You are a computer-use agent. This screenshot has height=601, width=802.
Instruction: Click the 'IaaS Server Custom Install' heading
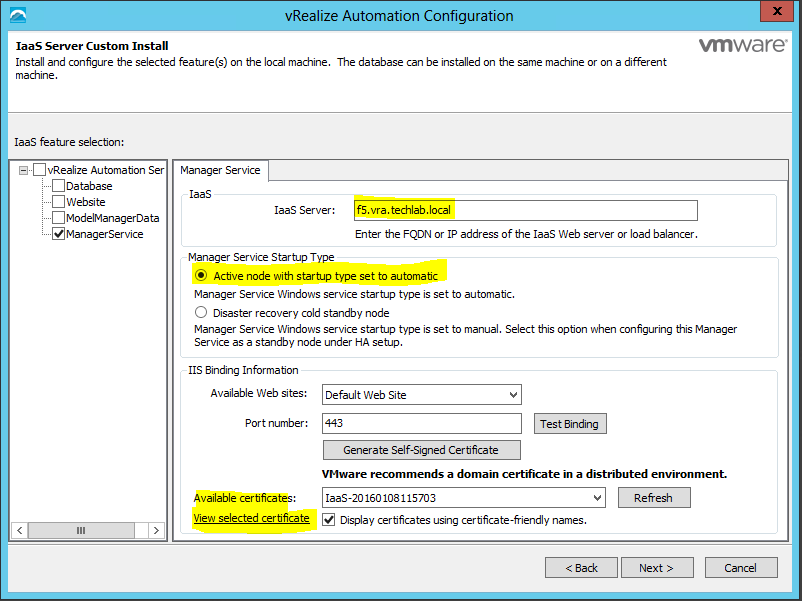click(x=92, y=46)
